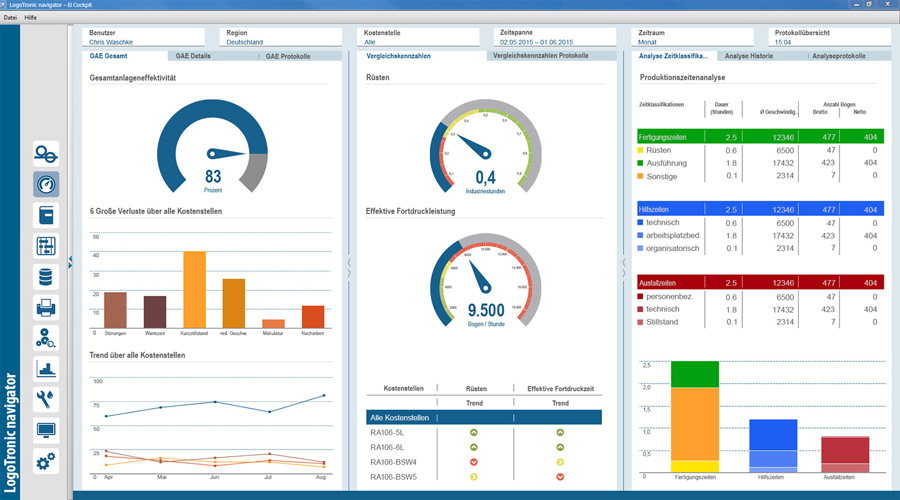900x500 pixels.
Task: Collapse the middle panel using right divider handle
Action: pyautogui.click(x=623, y=268)
